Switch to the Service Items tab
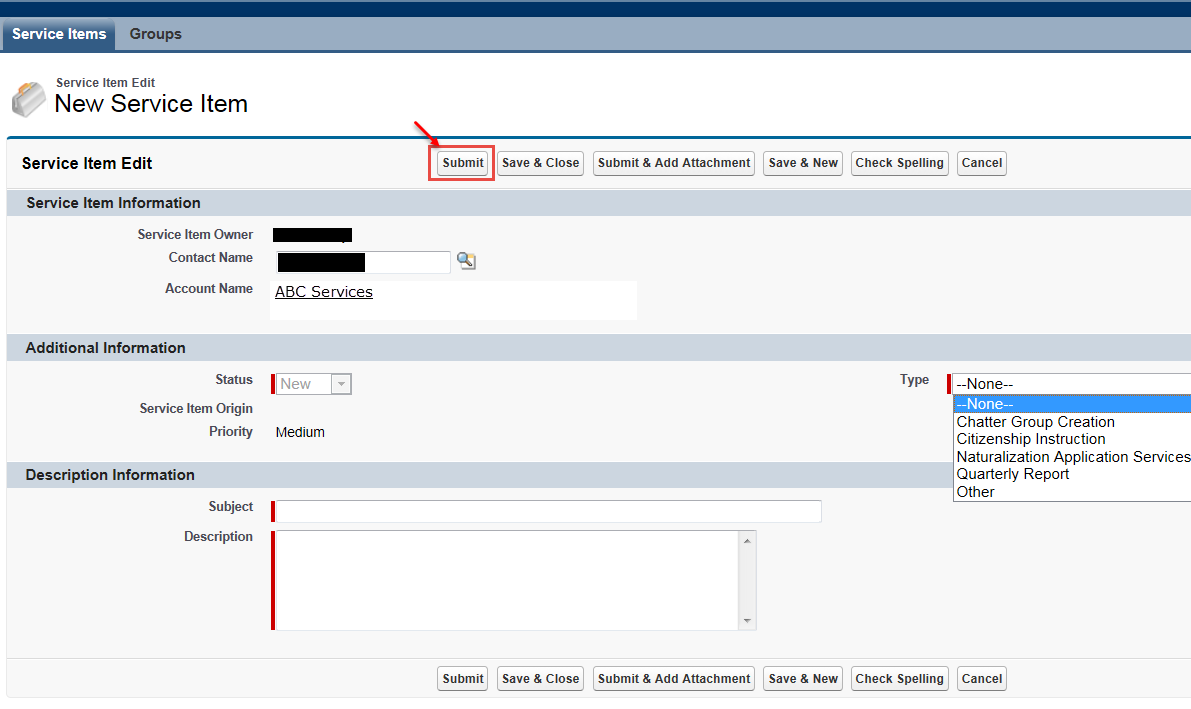This screenshot has width=1191, height=709. [58, 34]
